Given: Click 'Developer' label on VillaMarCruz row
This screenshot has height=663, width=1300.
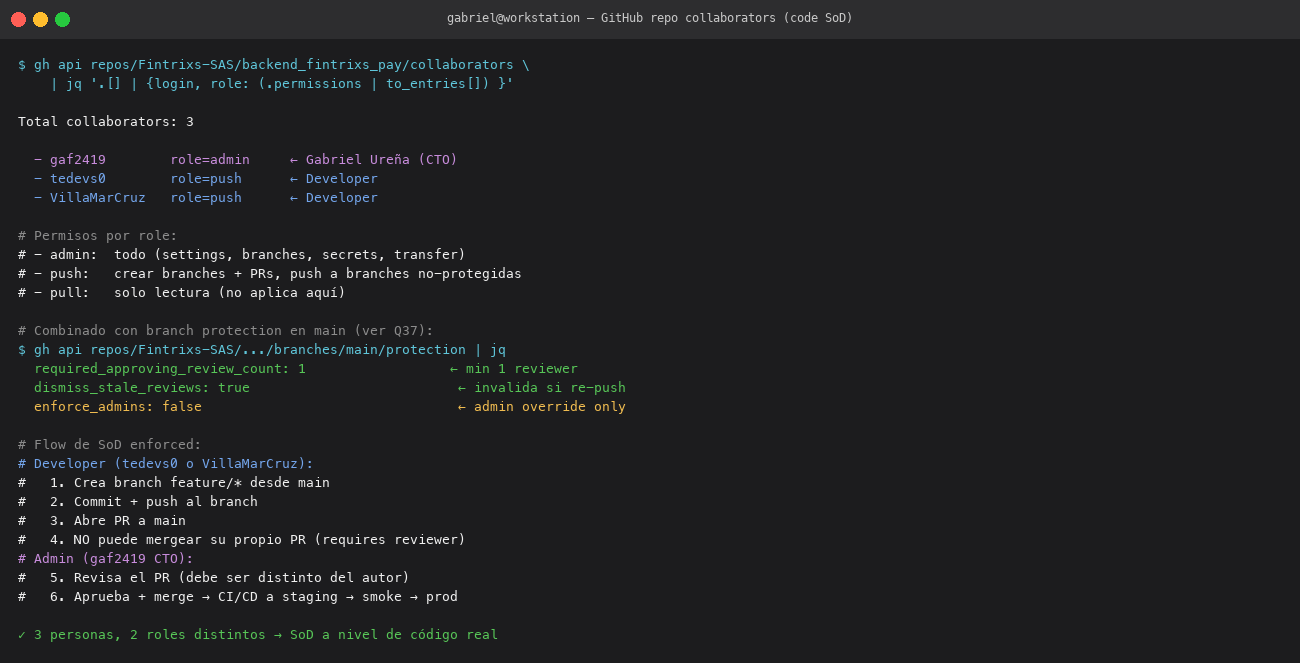Looking at the screenshot, I should click(x=342, y=198).
